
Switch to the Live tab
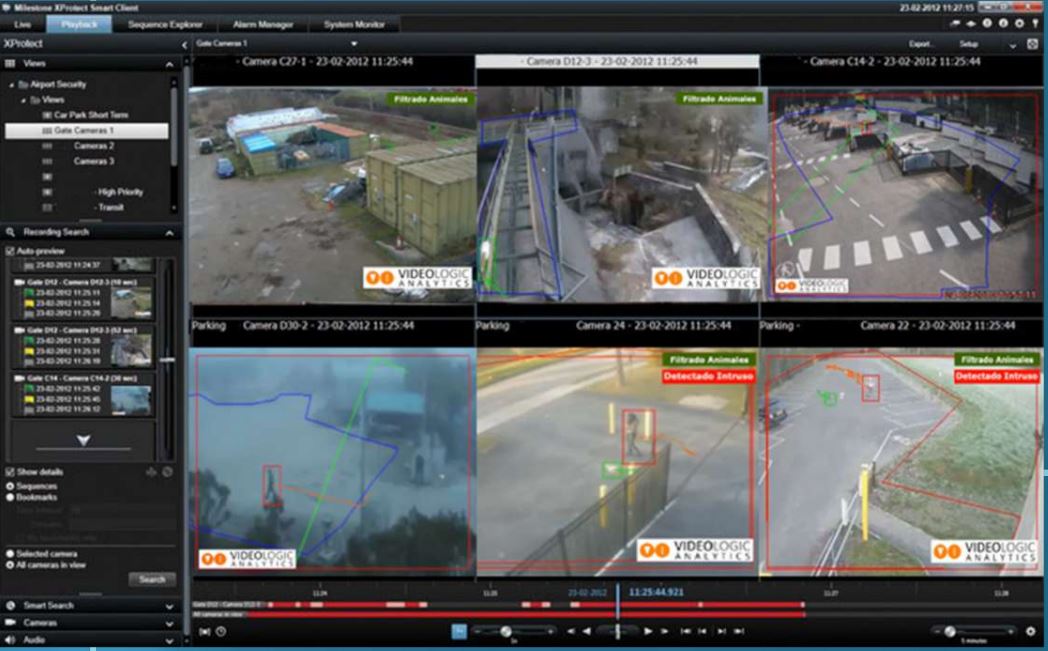click(x=22, y=25)
